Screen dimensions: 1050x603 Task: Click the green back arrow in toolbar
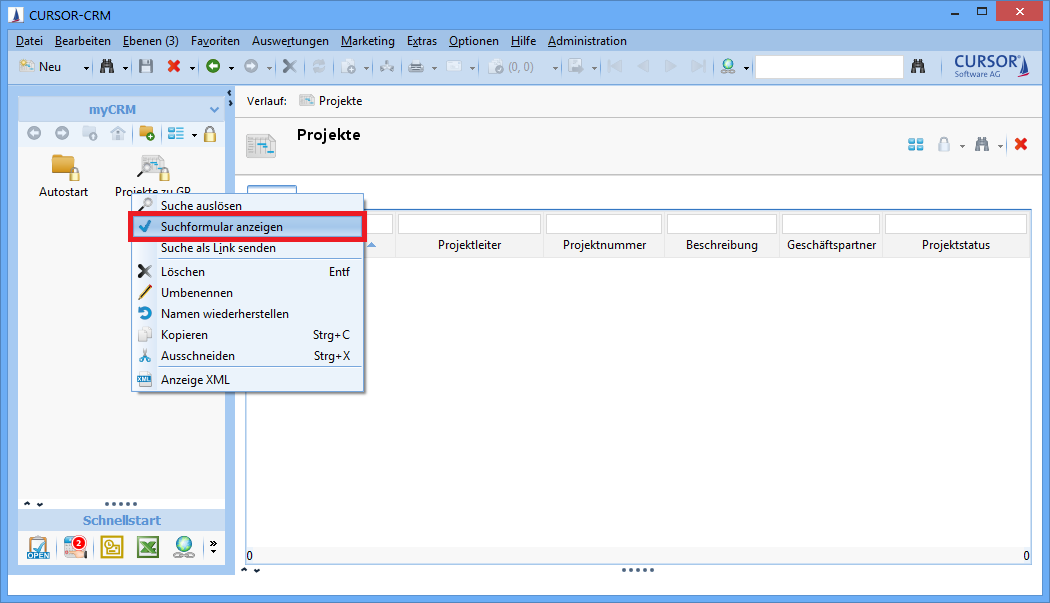212,67
